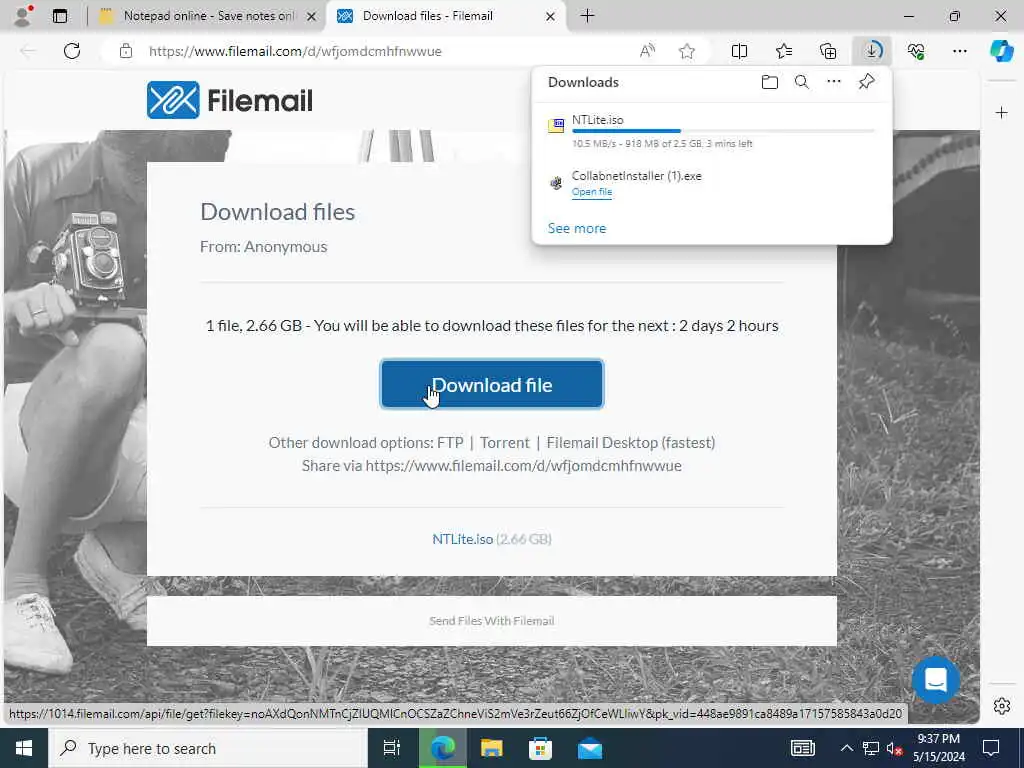Open file link for CollabnetInstaller
This screenshot has width=1024, height=768.
(592, 192)
